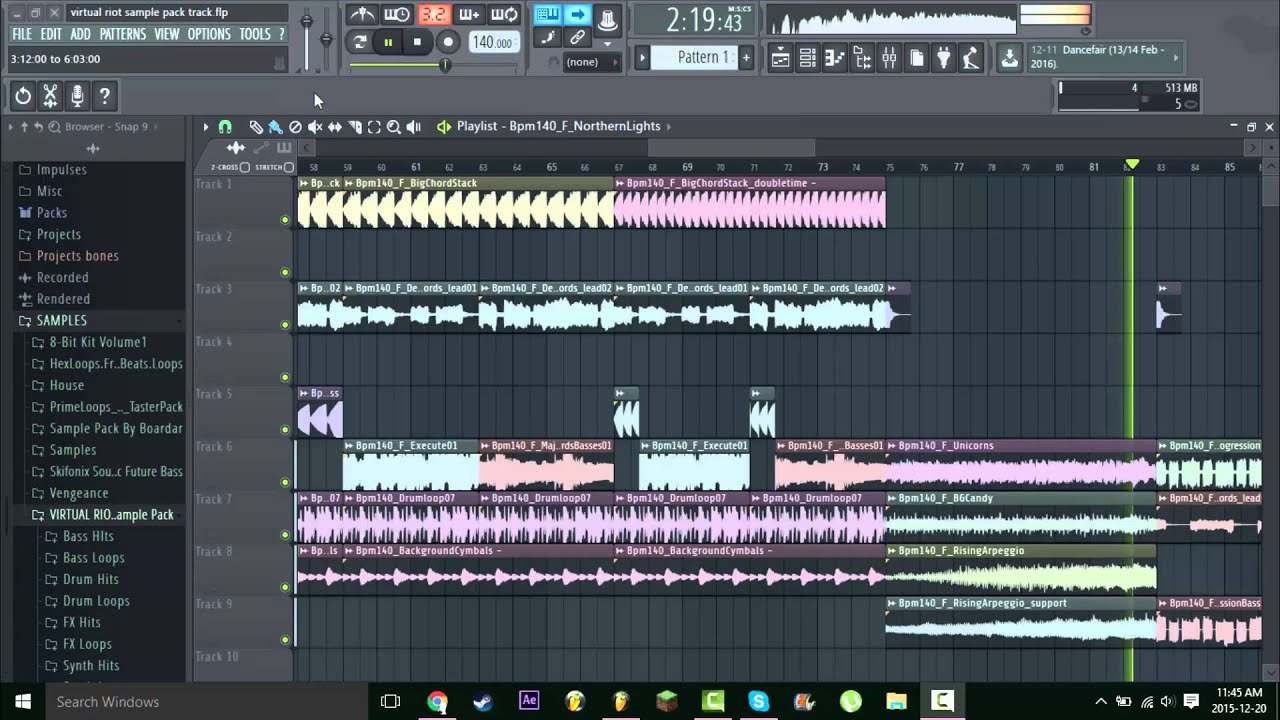Click the news download icon
The image size is (1280, 720).
tap(1009, 59)
